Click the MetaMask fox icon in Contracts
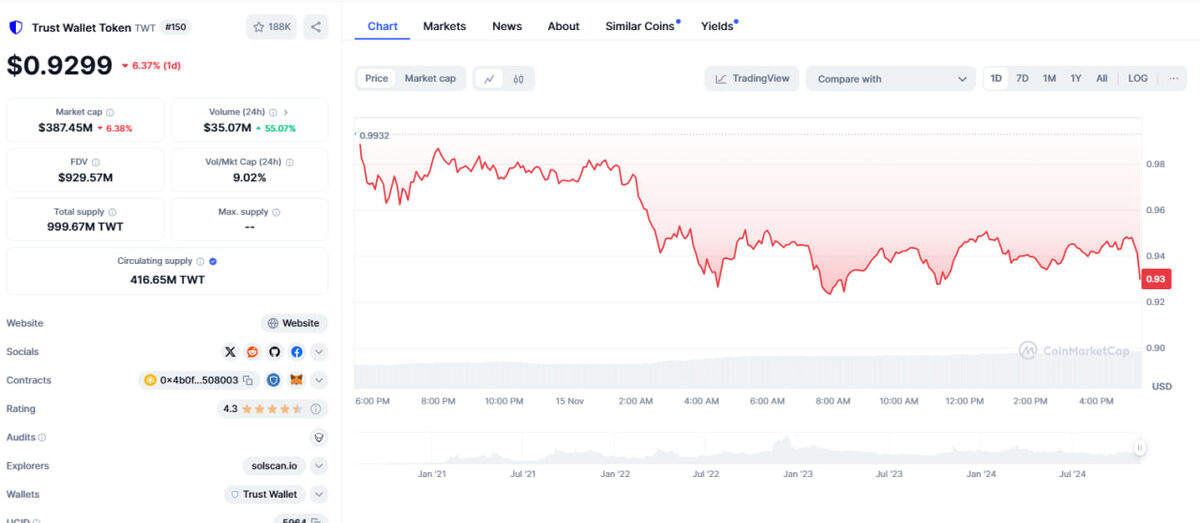 pos(296,380)
